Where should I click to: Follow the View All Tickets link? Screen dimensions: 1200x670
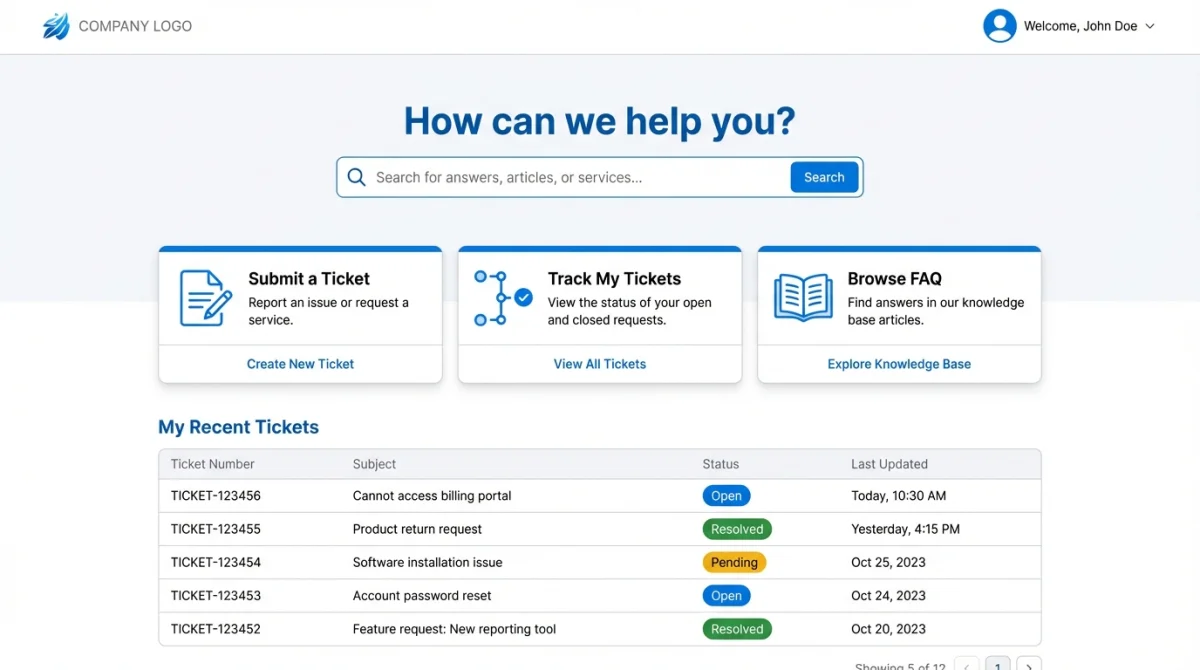point(599,364)
